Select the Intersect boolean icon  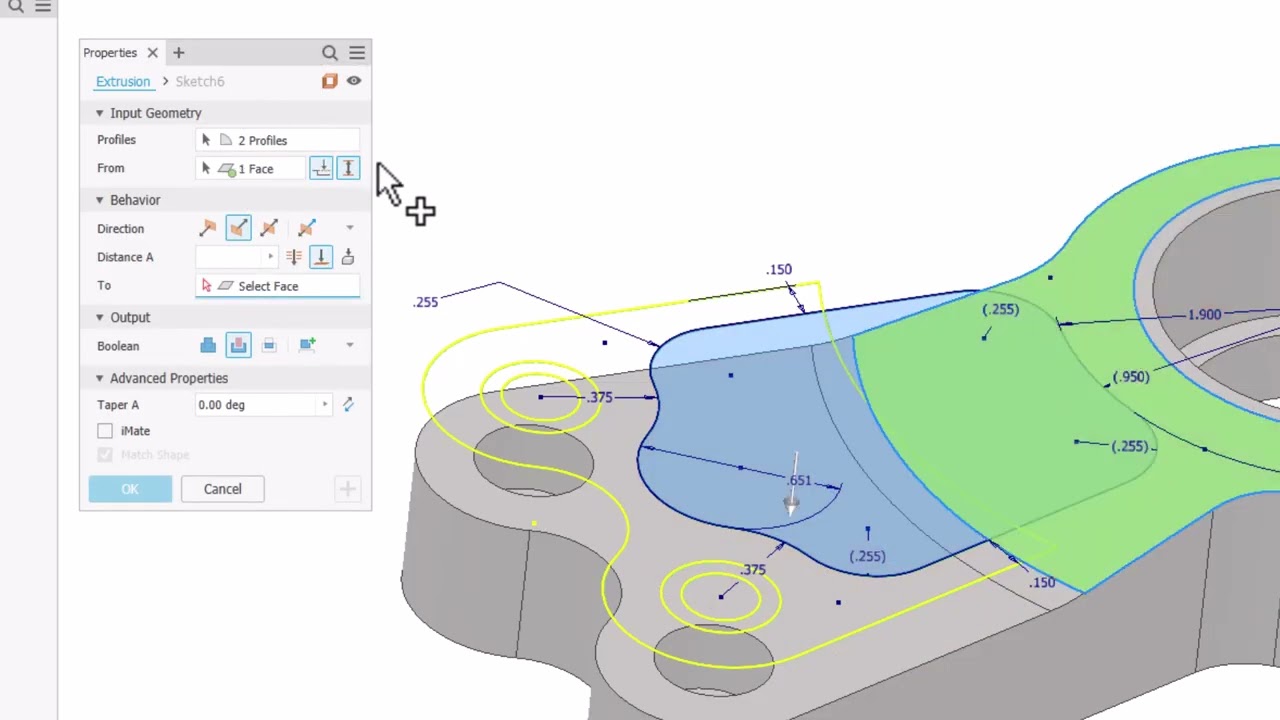pos(269,346)
